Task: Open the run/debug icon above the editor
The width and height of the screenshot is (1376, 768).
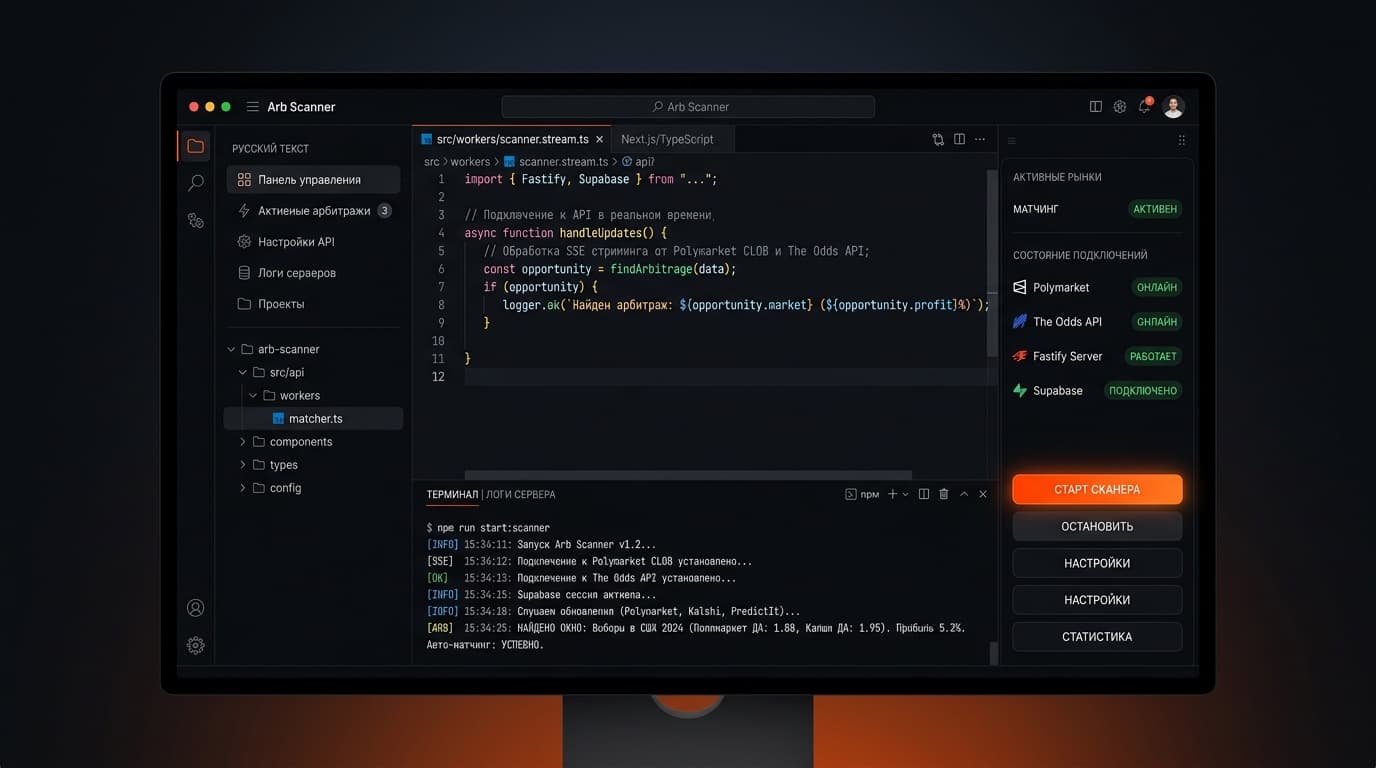Action: [936, 139]
